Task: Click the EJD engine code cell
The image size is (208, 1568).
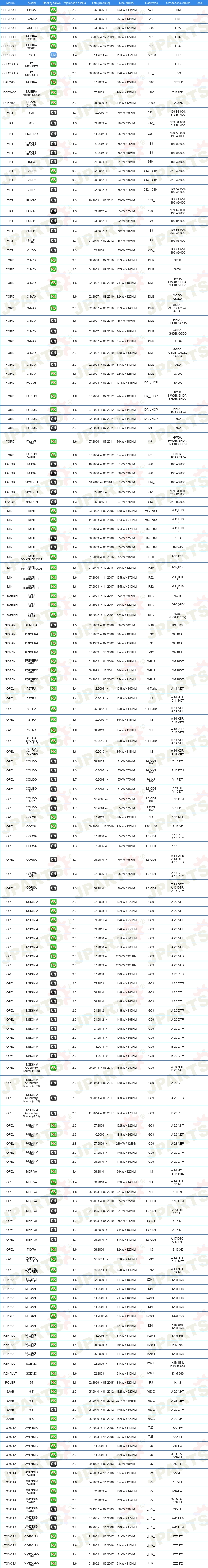Action: pyautogui.click(x=178, y=64)
